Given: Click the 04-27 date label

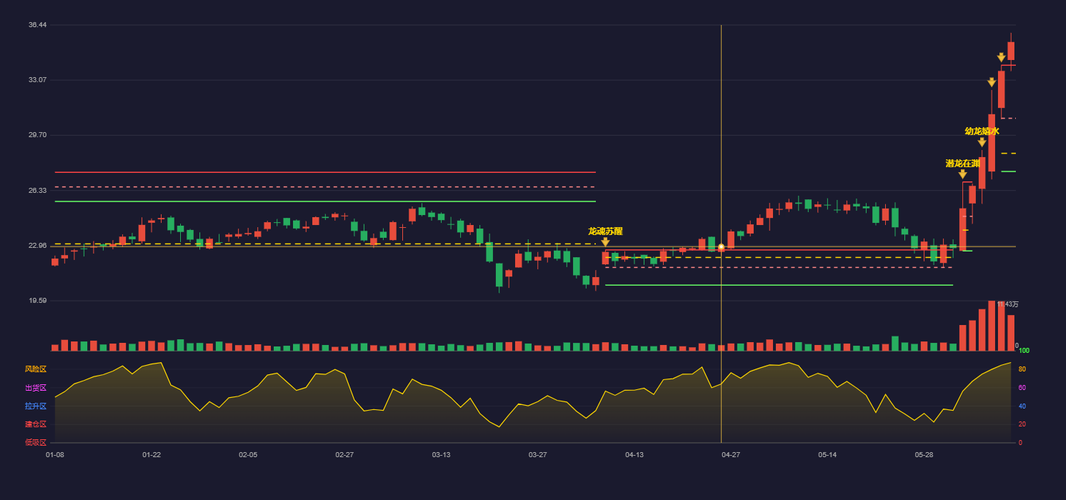Looking at the screenshot, I should coord(731,454).
